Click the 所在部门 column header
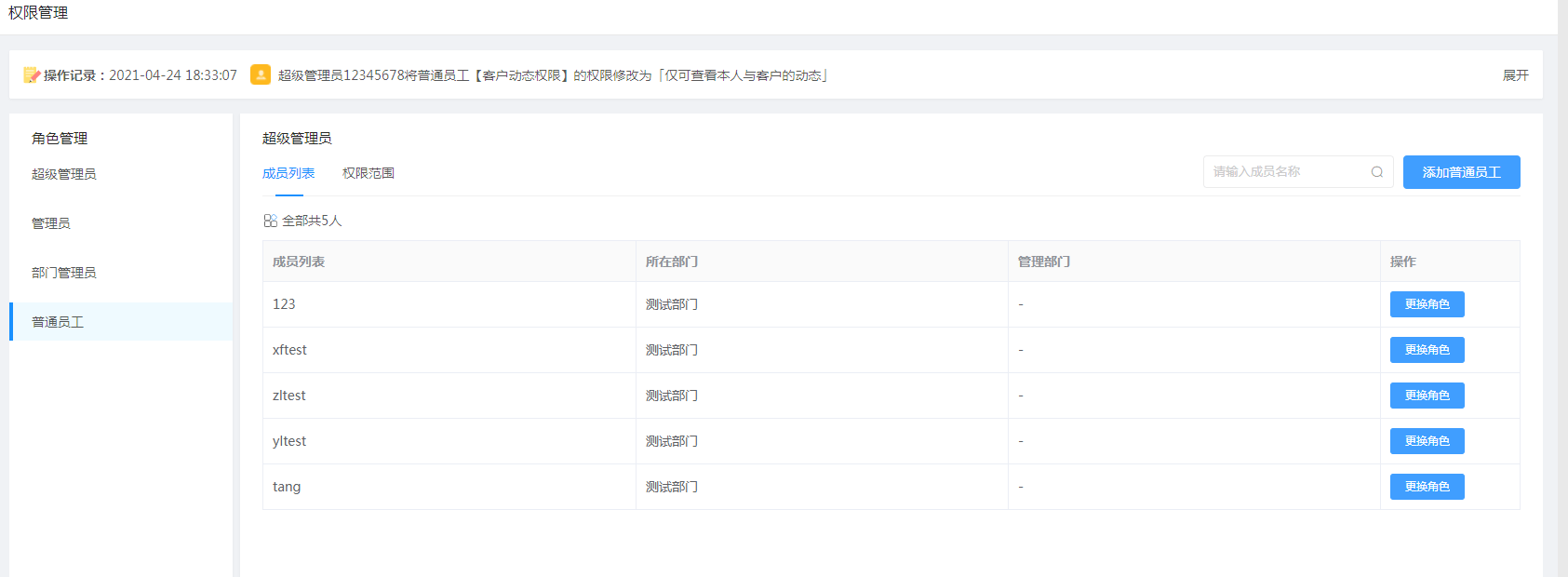 tap(672, 262)
